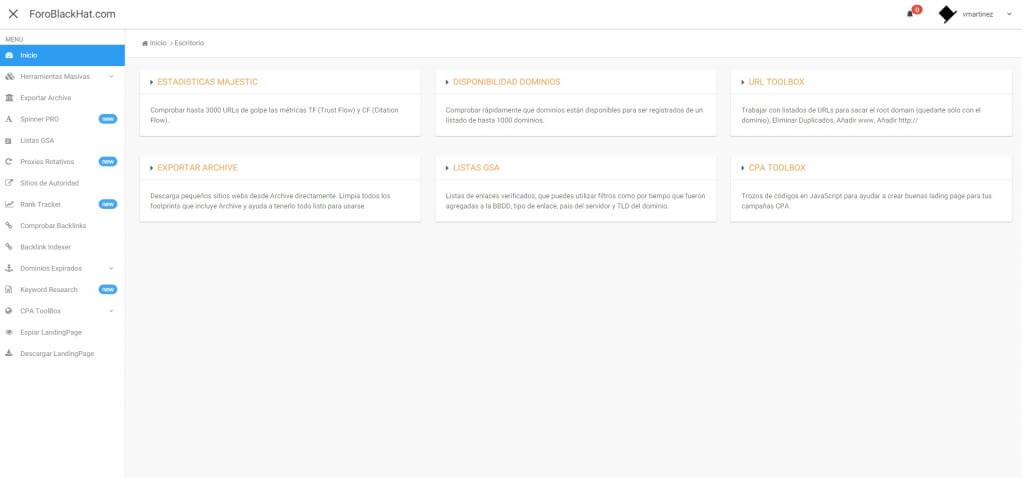The image size is (1024, 478).
Task: Open CPA ToolBox sidebar item
Action: coord(62,311)
